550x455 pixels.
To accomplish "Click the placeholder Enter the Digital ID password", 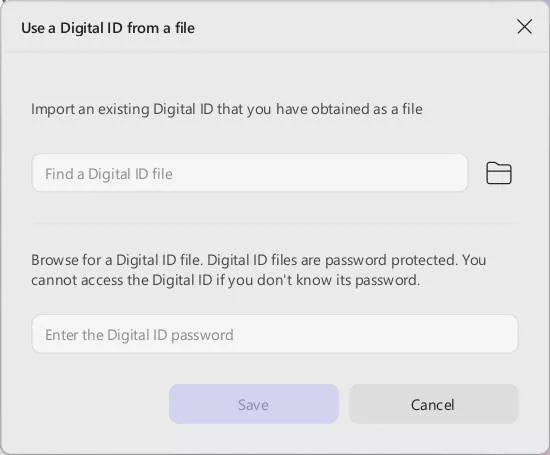I will click(139, 335).
